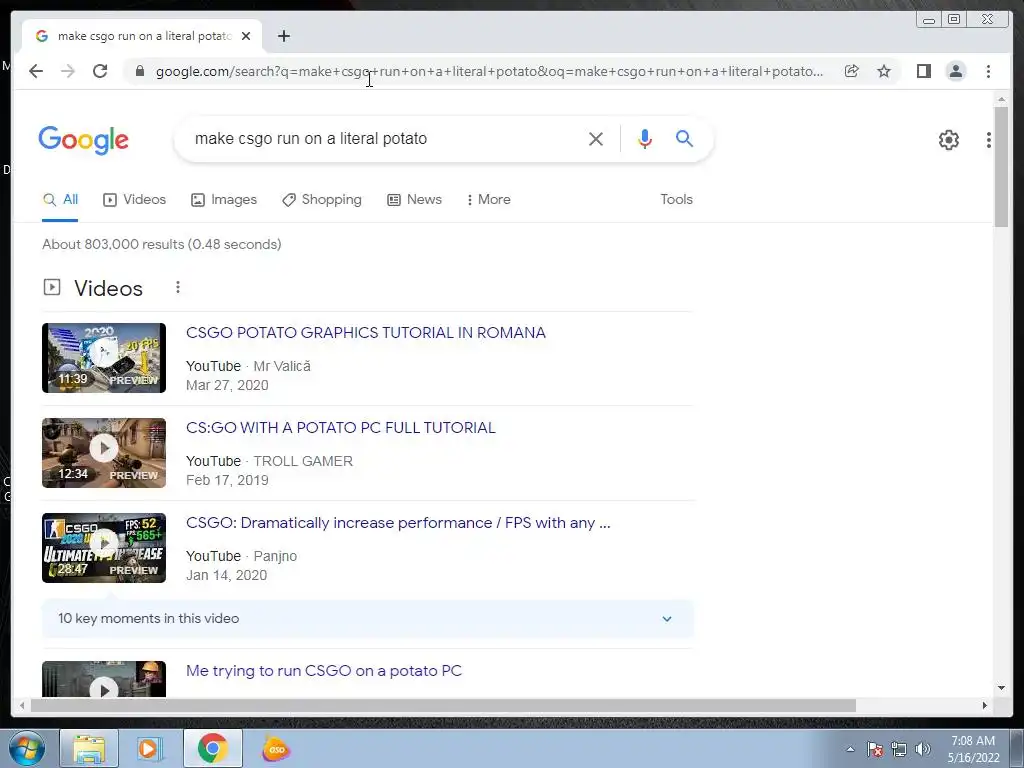Open the Windows Start menu
This screenshot has width=1024, height=768.
point(26,748)
